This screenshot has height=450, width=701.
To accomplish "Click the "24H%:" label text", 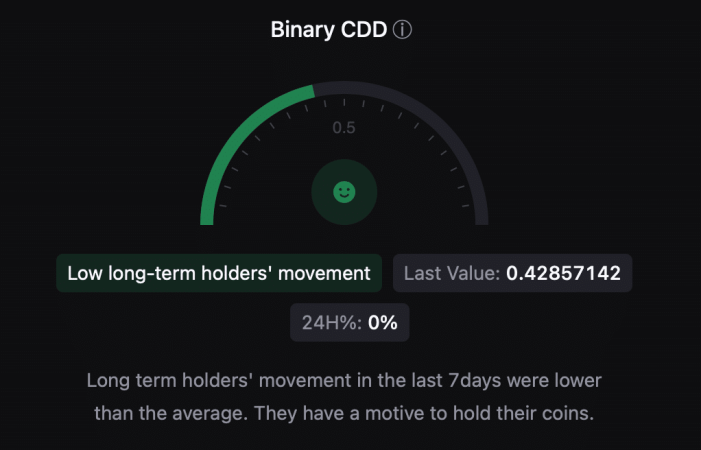I will pyautogui.click(x=332, y=322).
